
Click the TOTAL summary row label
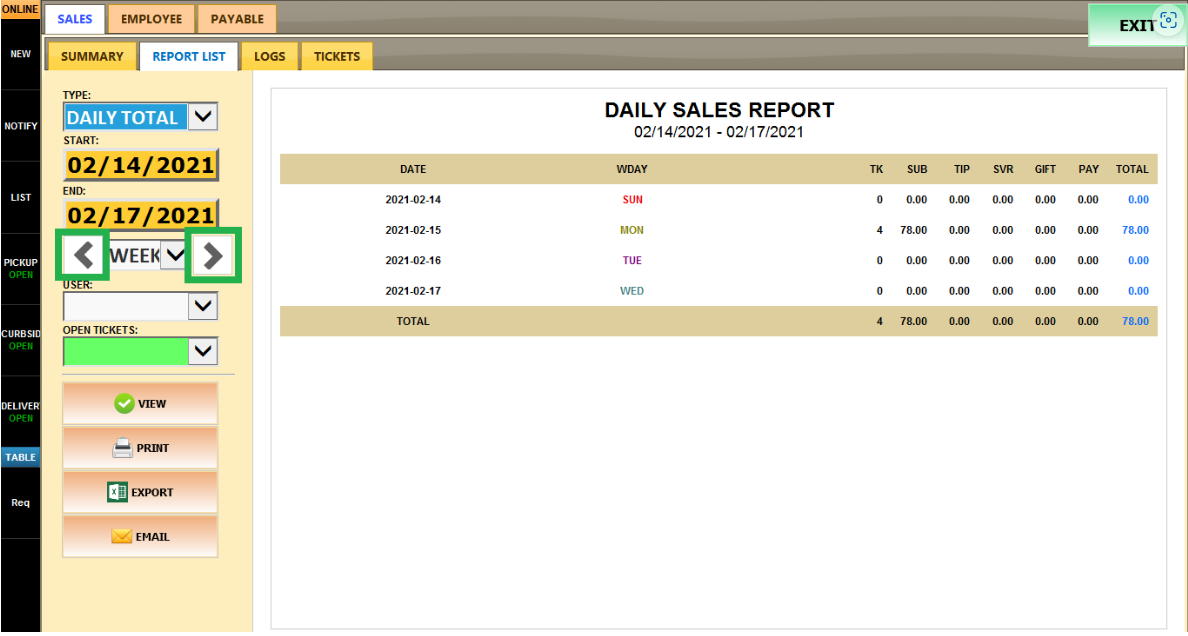[x=413, y=321]
